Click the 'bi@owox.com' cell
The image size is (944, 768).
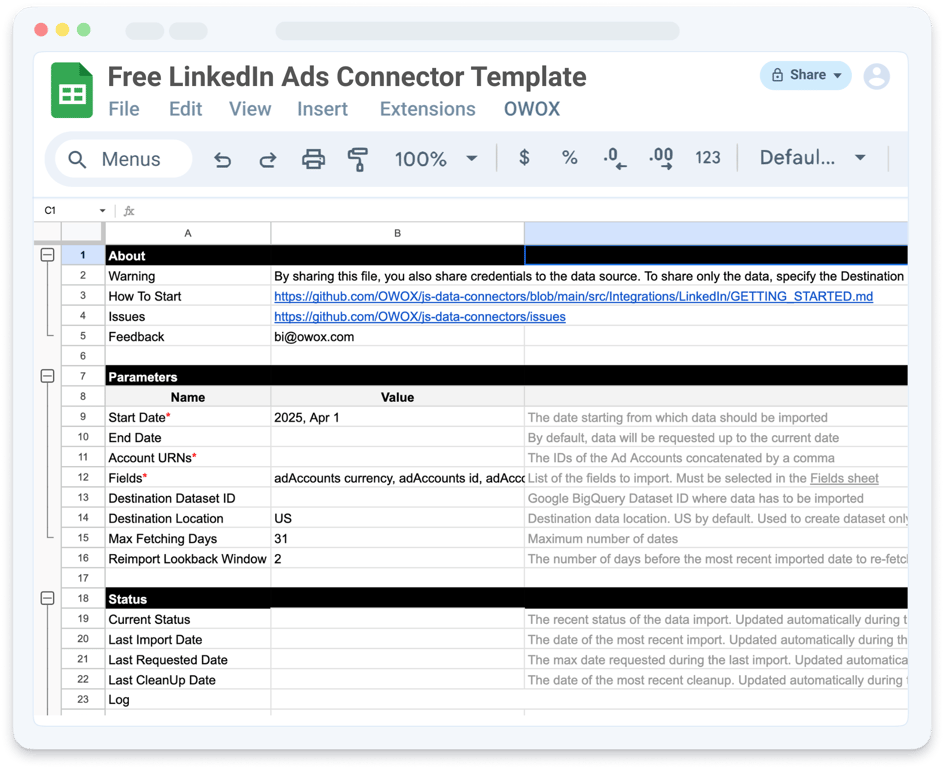tap(397, 336)
